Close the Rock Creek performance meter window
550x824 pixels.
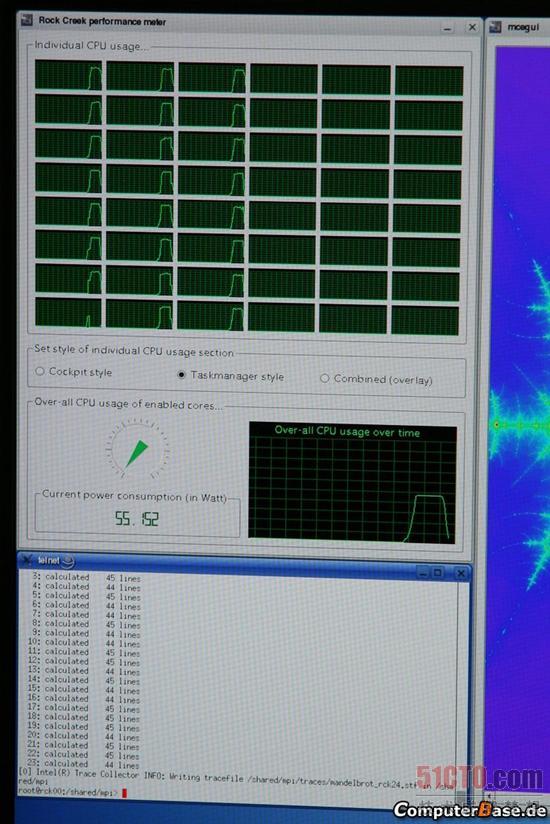(472, 27)
